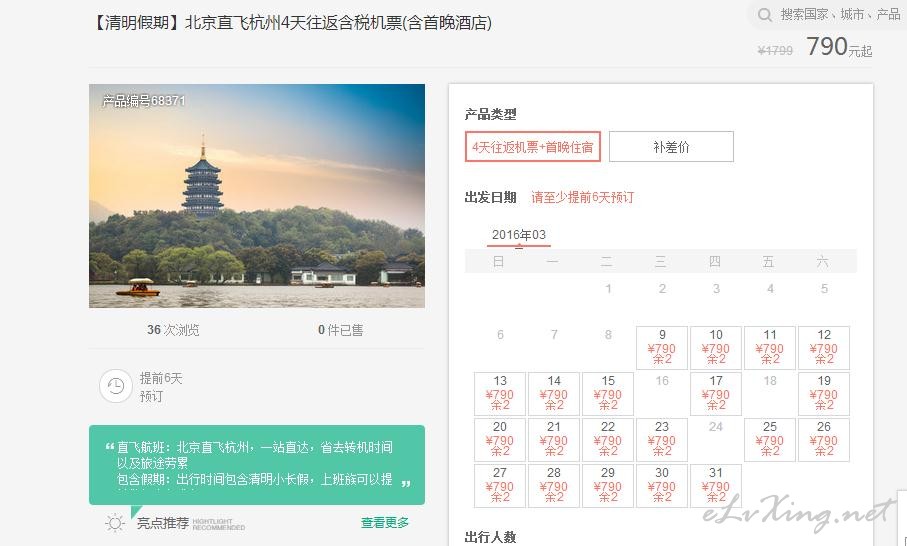Image resolution: width=907 pixels, height=546 pixels.
Task: Click the sun icon next to 亮点推荐
Action: click(x=115, y=523)
